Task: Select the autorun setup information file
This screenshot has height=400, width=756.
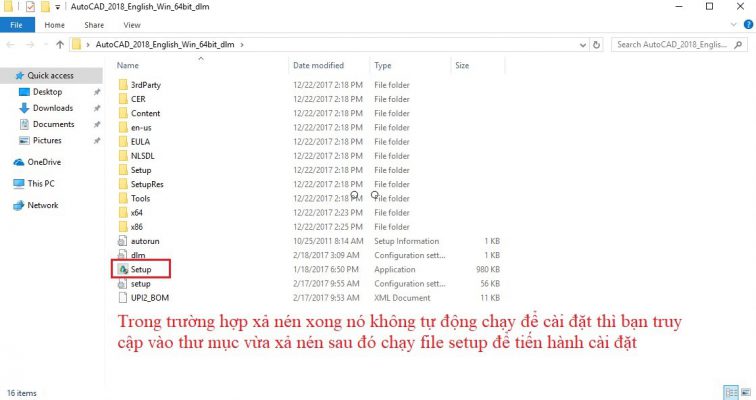Action: click(x=145, y=241)
